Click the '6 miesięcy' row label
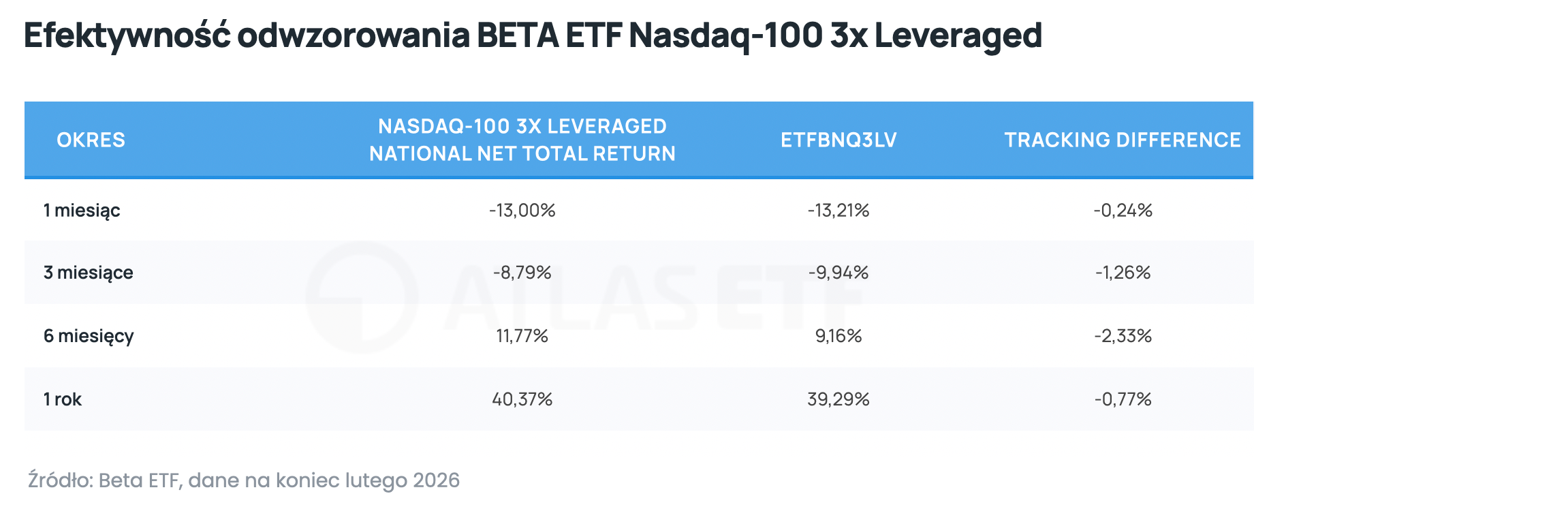1568x522 pixels. click(89, 336)
